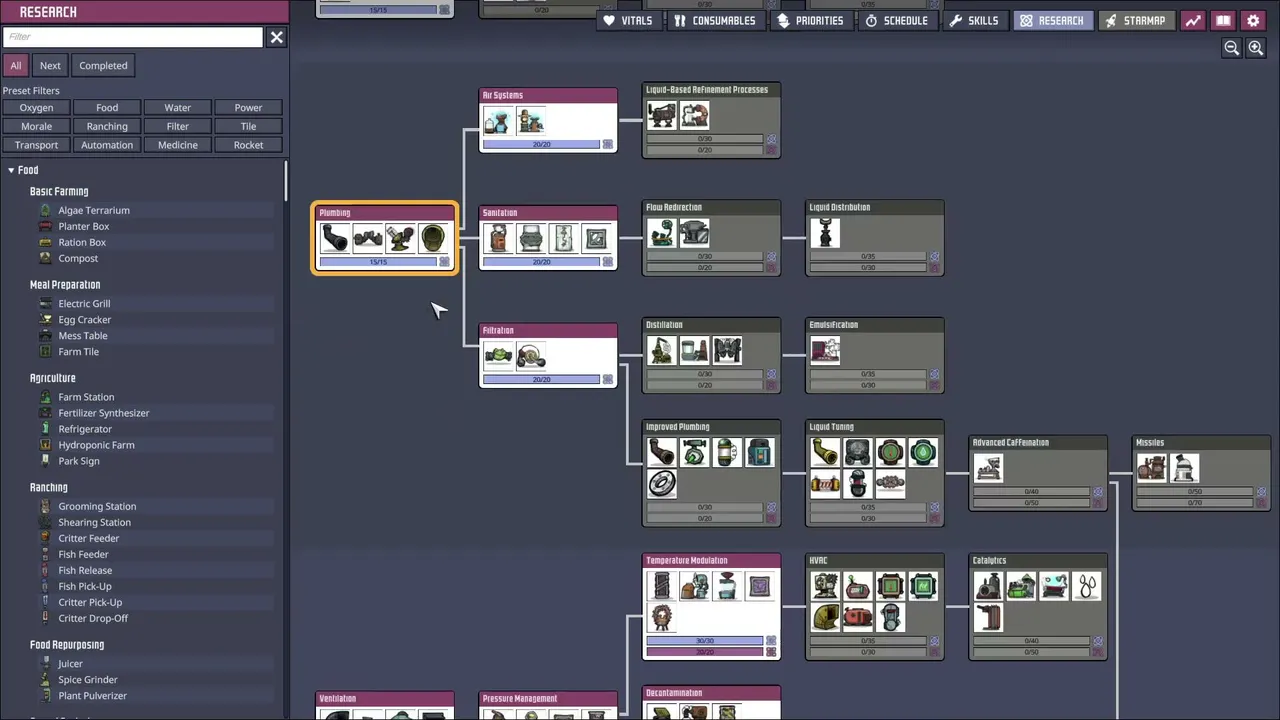Screen dimensions: 1280x720
Task: Click the Refrigerator icon in the list
Action: 45,429
